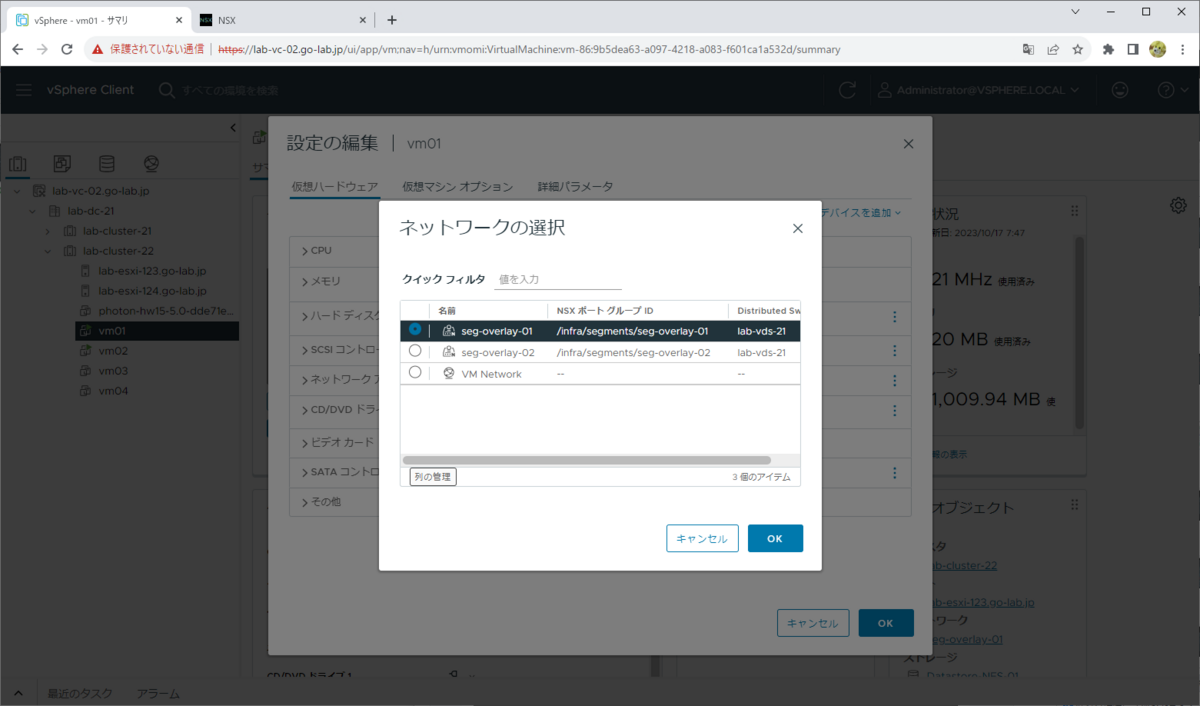Click the seg-overlay-01 segment icon
This screenshot has height=706, width=1200.
pyautogui.click(x=449, y=331)
